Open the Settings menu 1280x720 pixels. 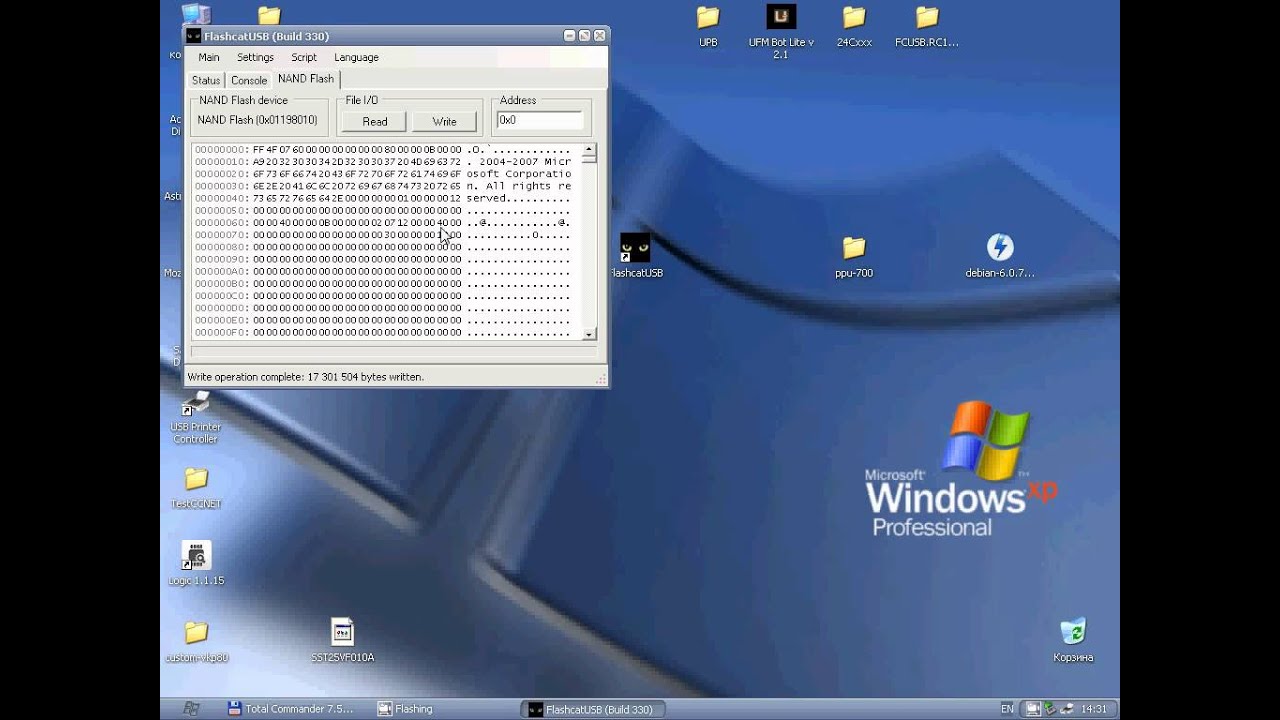click(255, 57)
